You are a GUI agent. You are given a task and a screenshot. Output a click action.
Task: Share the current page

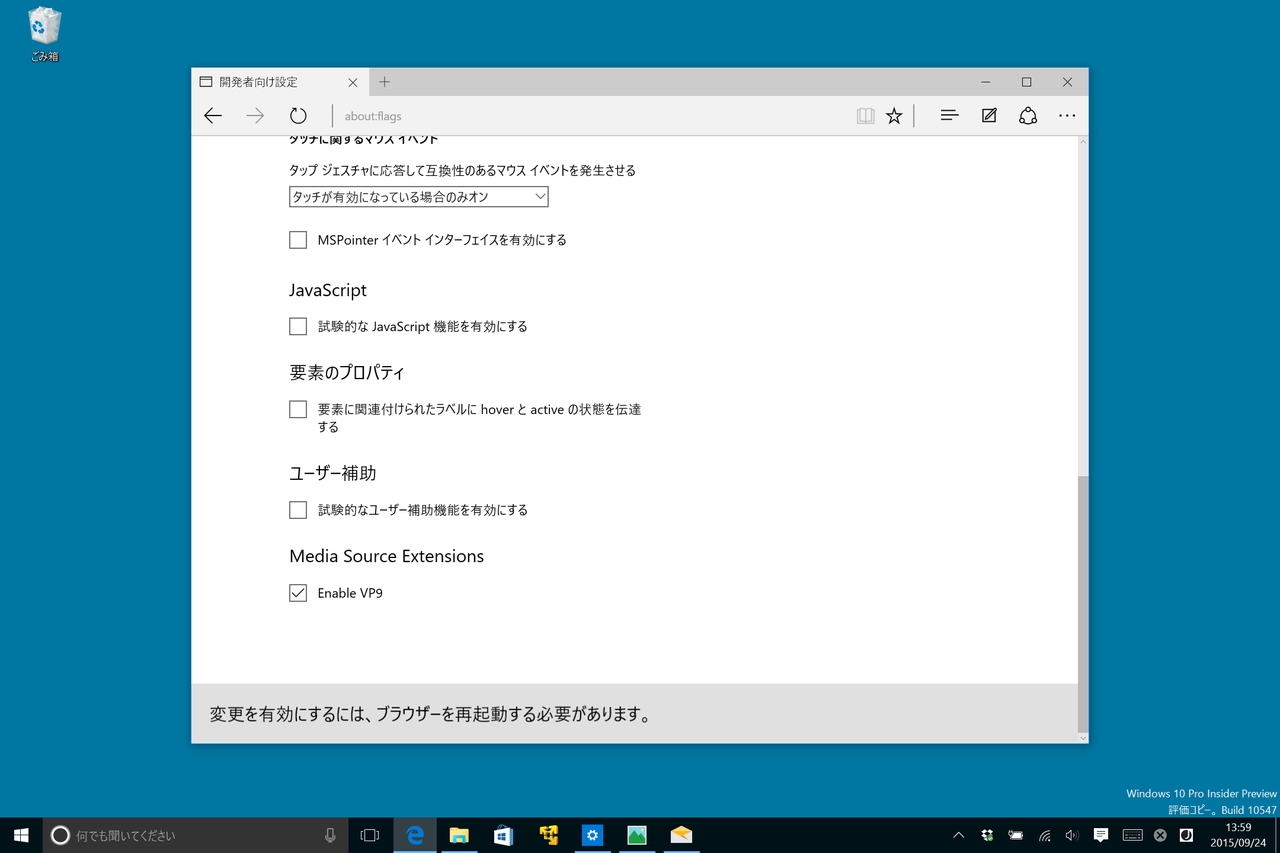1028,115
